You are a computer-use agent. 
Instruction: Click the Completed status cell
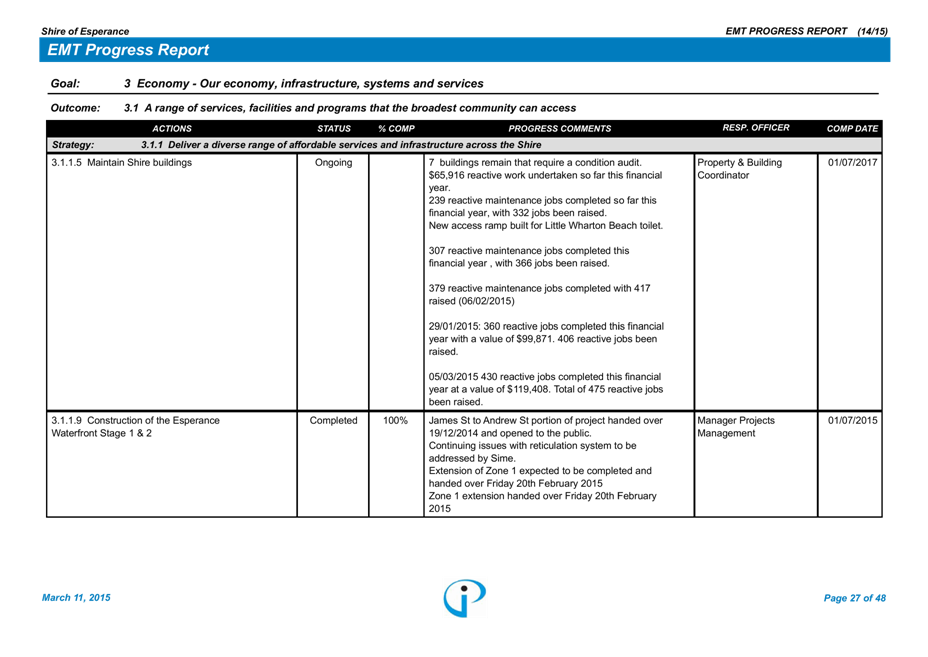click(x=333, y=421)
